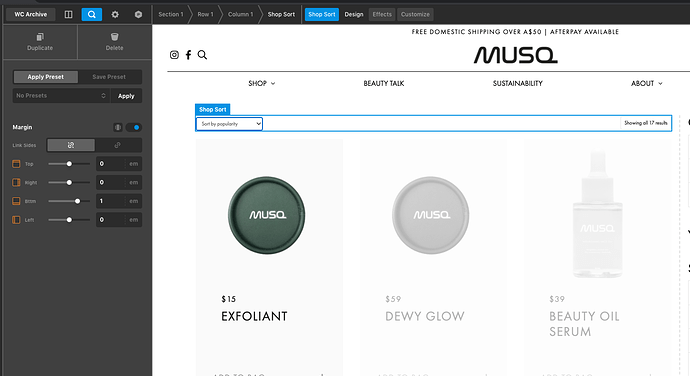Click the Left margin value field
The width and height of the screenshot is (690, 376).
111,219
